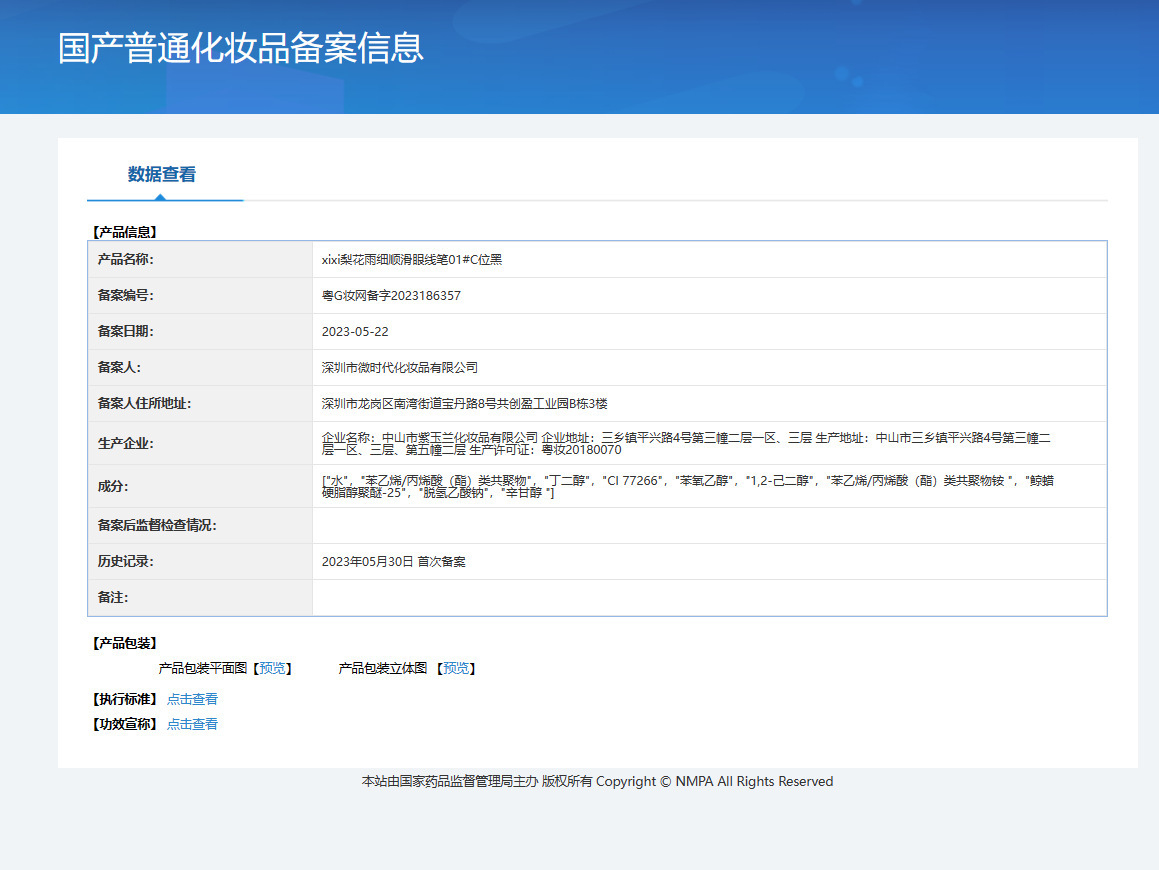Screen dimensions: 1159x870
Task: Open 点击查看 link next to 功效宣称
Action: pyautogui.click(x=192, y=724)
